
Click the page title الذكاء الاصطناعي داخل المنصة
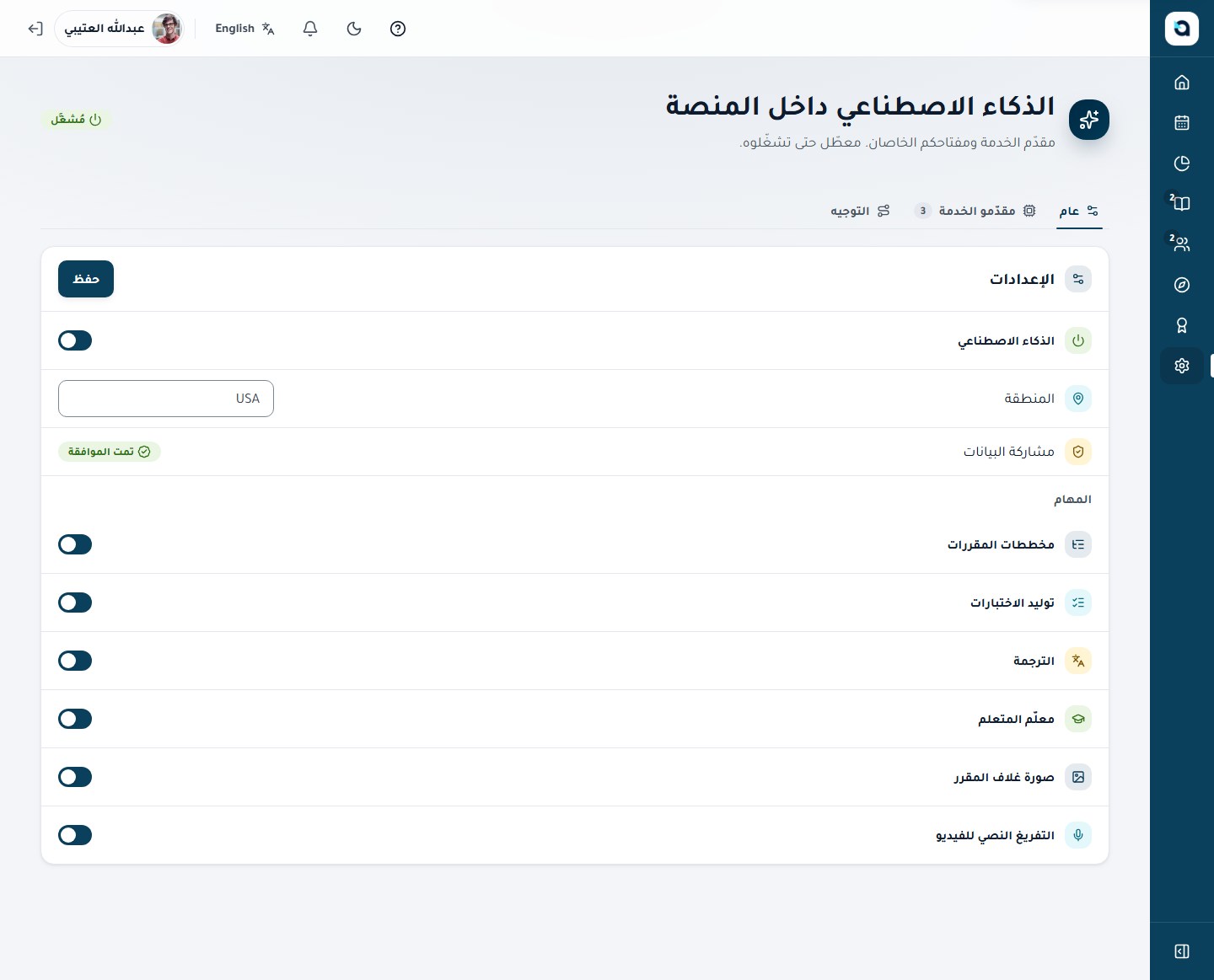pos(860,106)
